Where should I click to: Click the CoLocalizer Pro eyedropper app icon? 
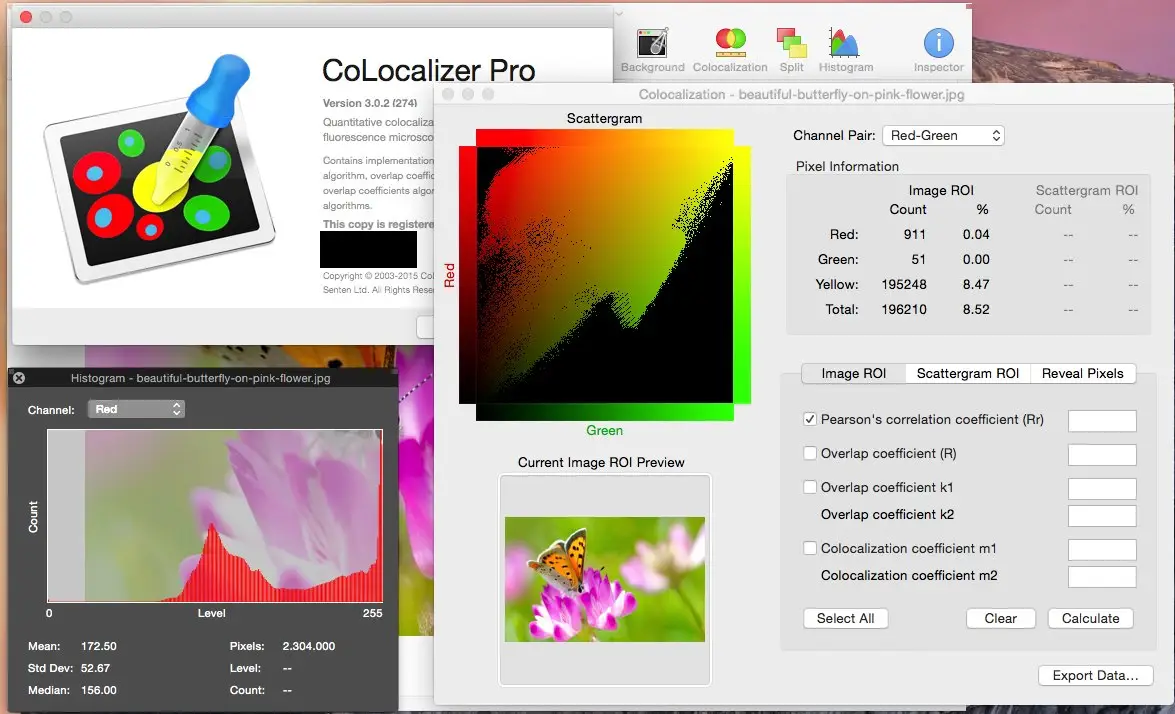(x=160, y=169)
